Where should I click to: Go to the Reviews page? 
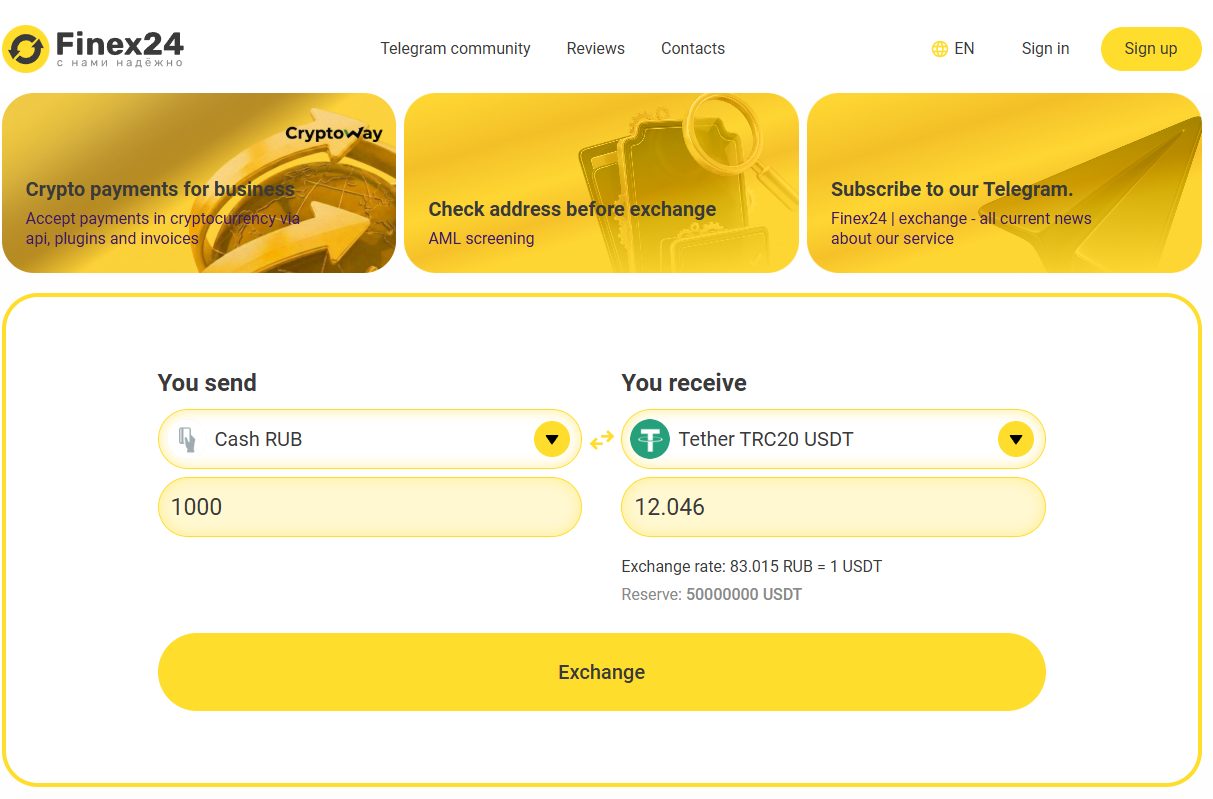pos(595,48)
